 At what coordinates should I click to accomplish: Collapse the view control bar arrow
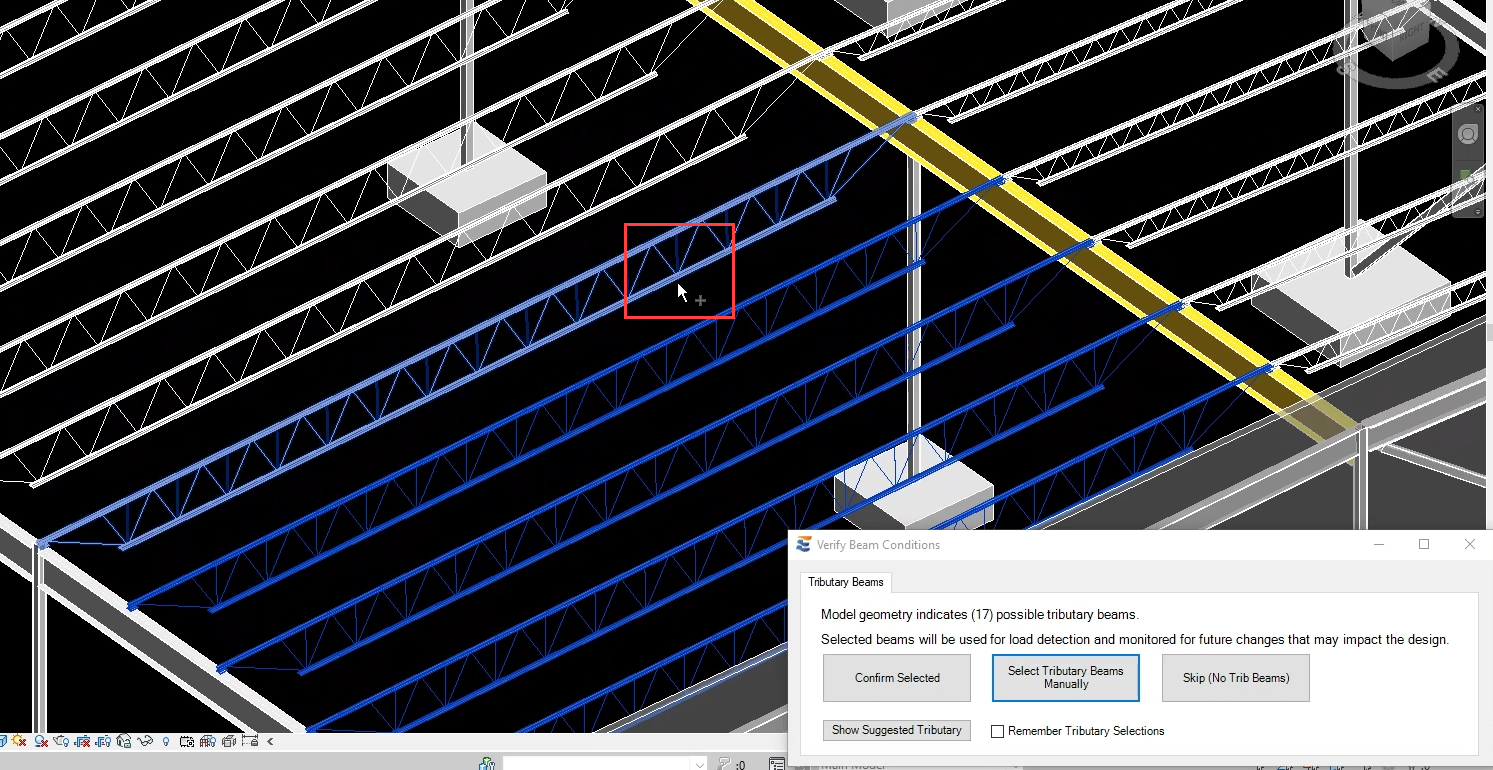point(270,742)
